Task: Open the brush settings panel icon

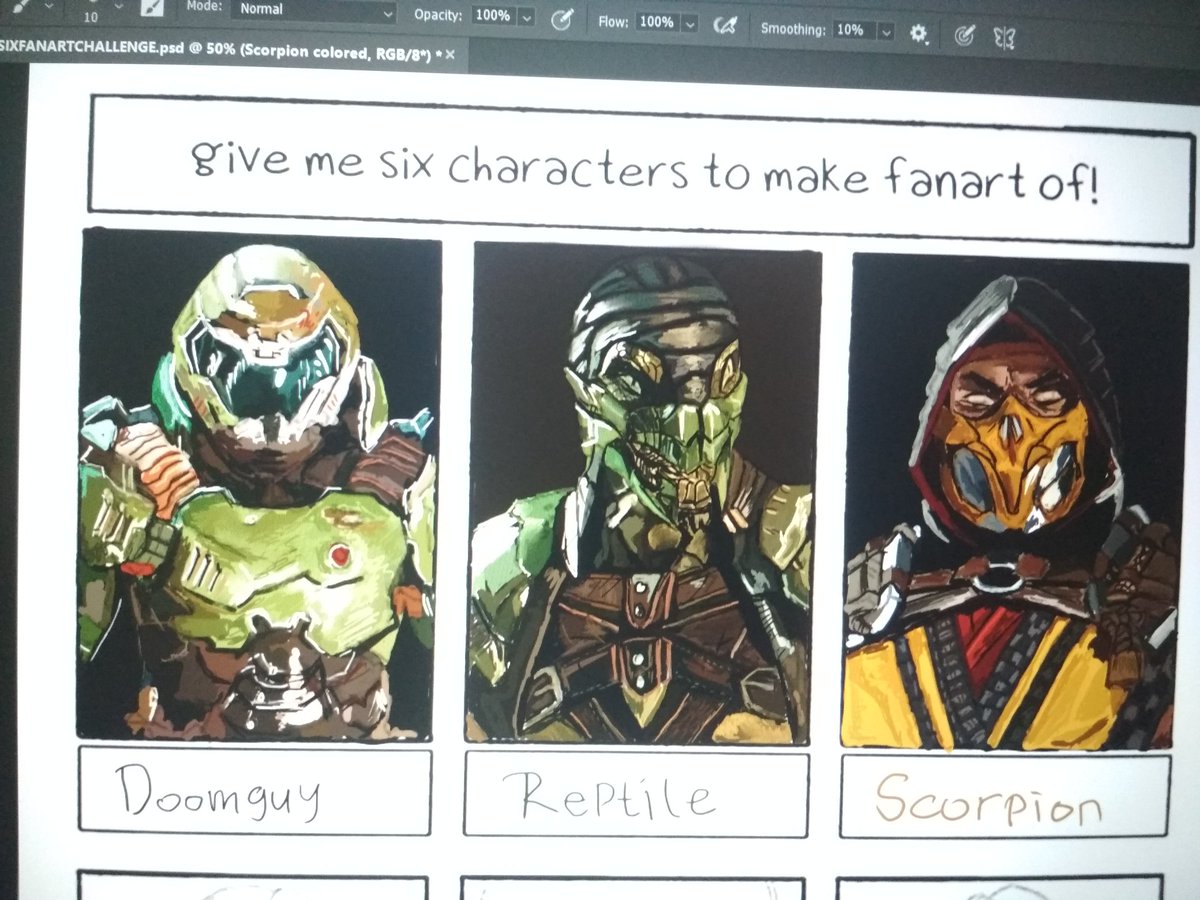Action: [151, 8]
